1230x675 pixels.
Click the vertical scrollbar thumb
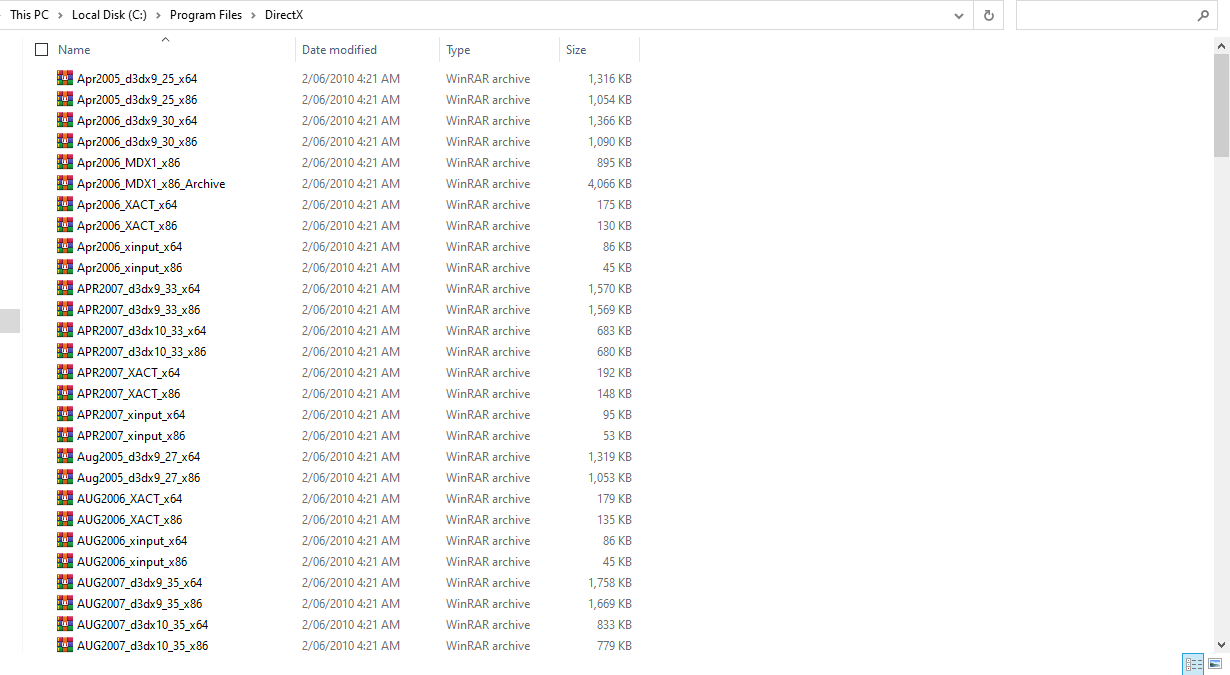[x=1221, y=106]
